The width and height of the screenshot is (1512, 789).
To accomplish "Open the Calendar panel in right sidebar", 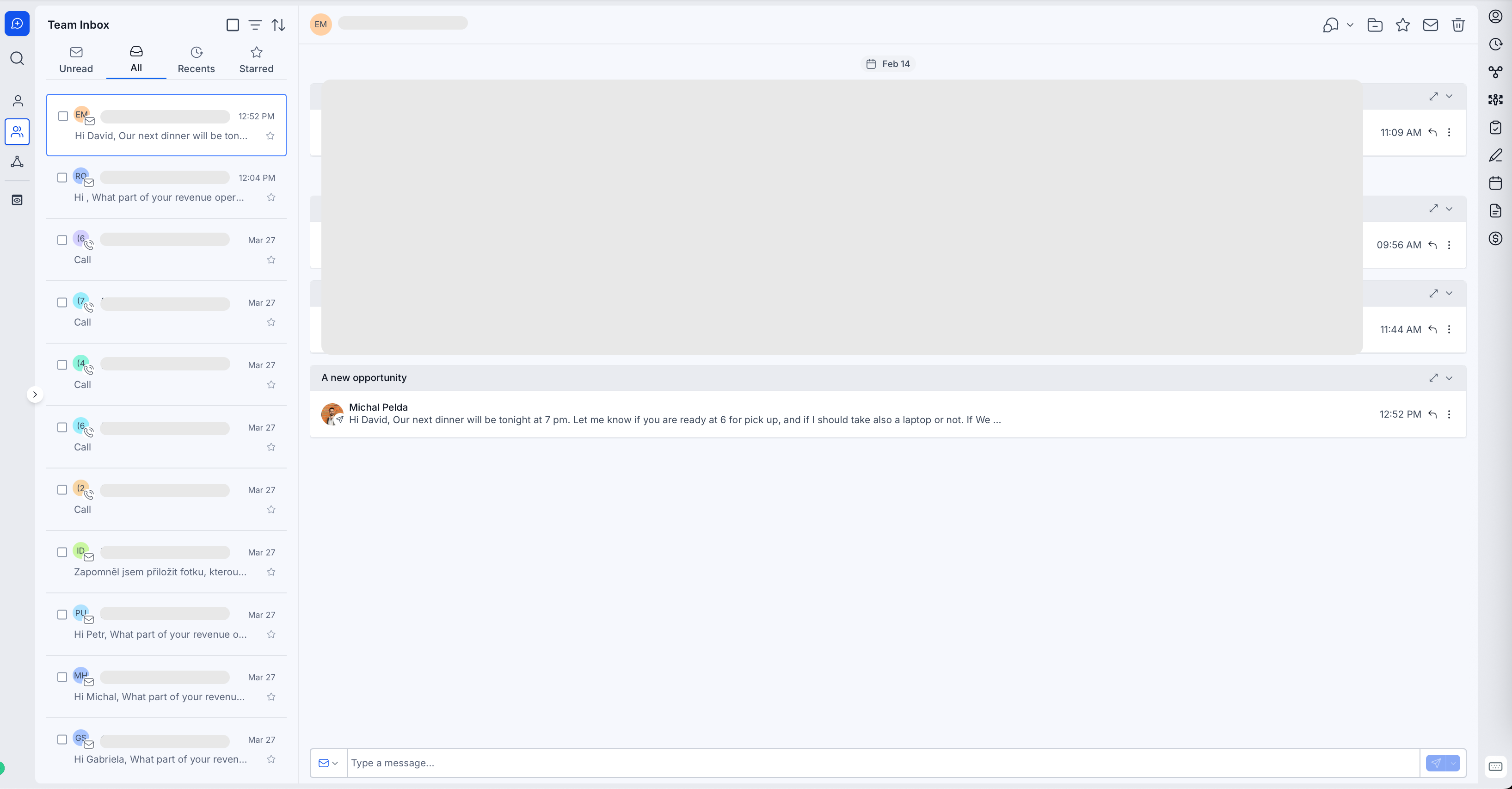I will (1495, 183).
